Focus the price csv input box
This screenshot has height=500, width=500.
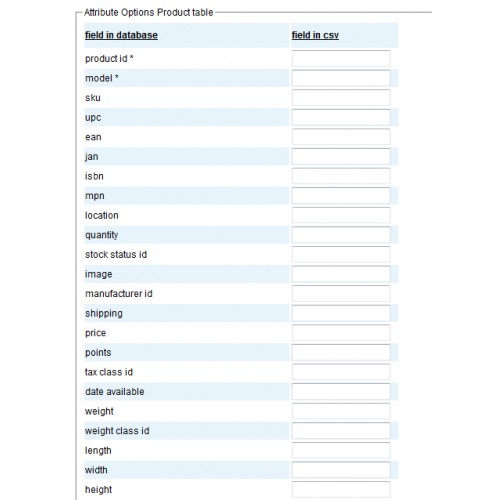tap(341, 333)
